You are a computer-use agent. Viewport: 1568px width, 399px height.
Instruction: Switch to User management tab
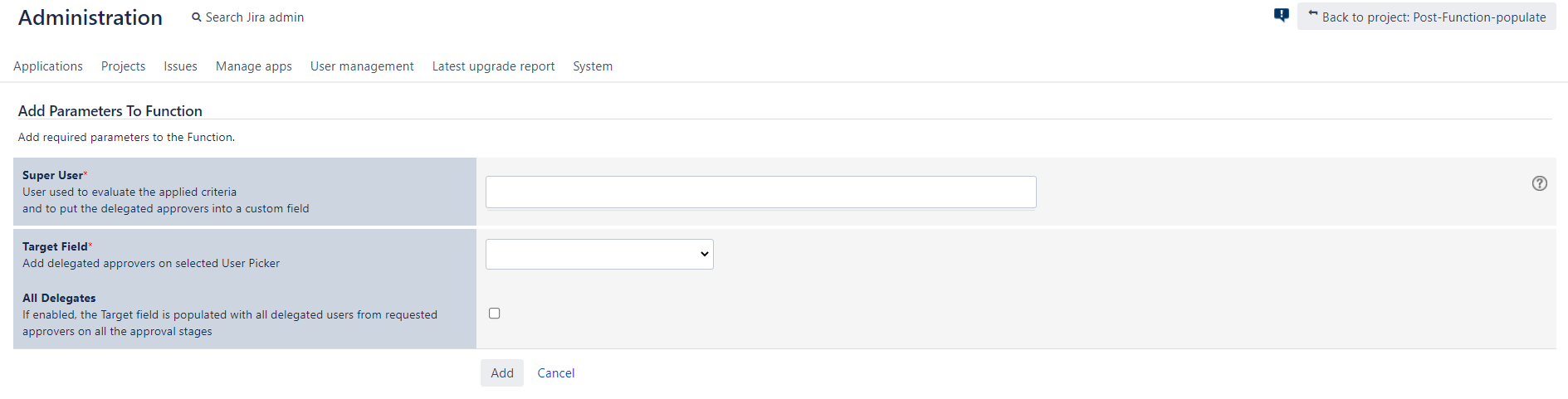pos(362,66)
